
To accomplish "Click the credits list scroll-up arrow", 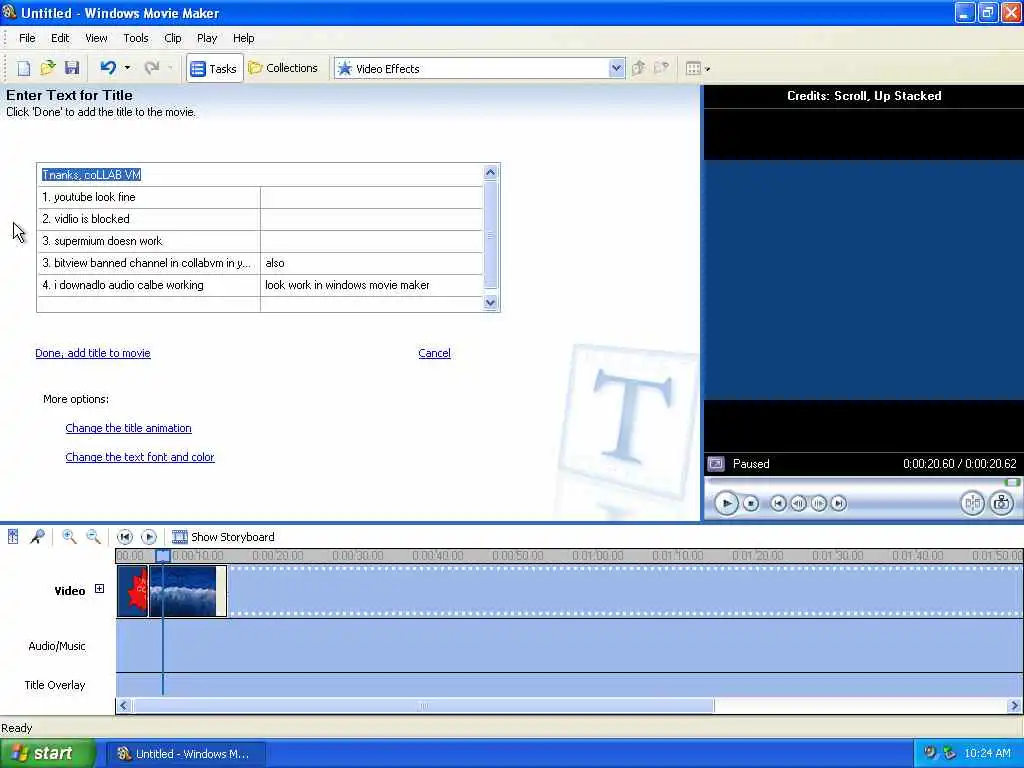I will (490, 172).
